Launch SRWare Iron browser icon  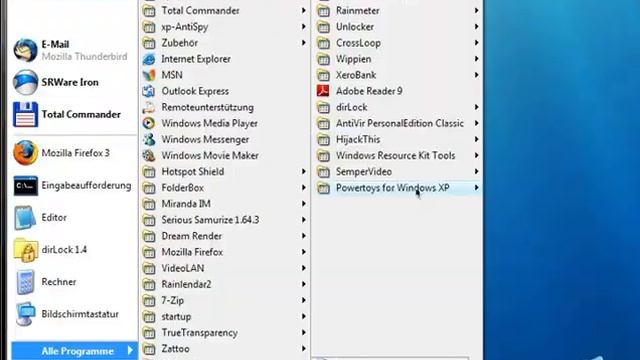click(25, 82)
